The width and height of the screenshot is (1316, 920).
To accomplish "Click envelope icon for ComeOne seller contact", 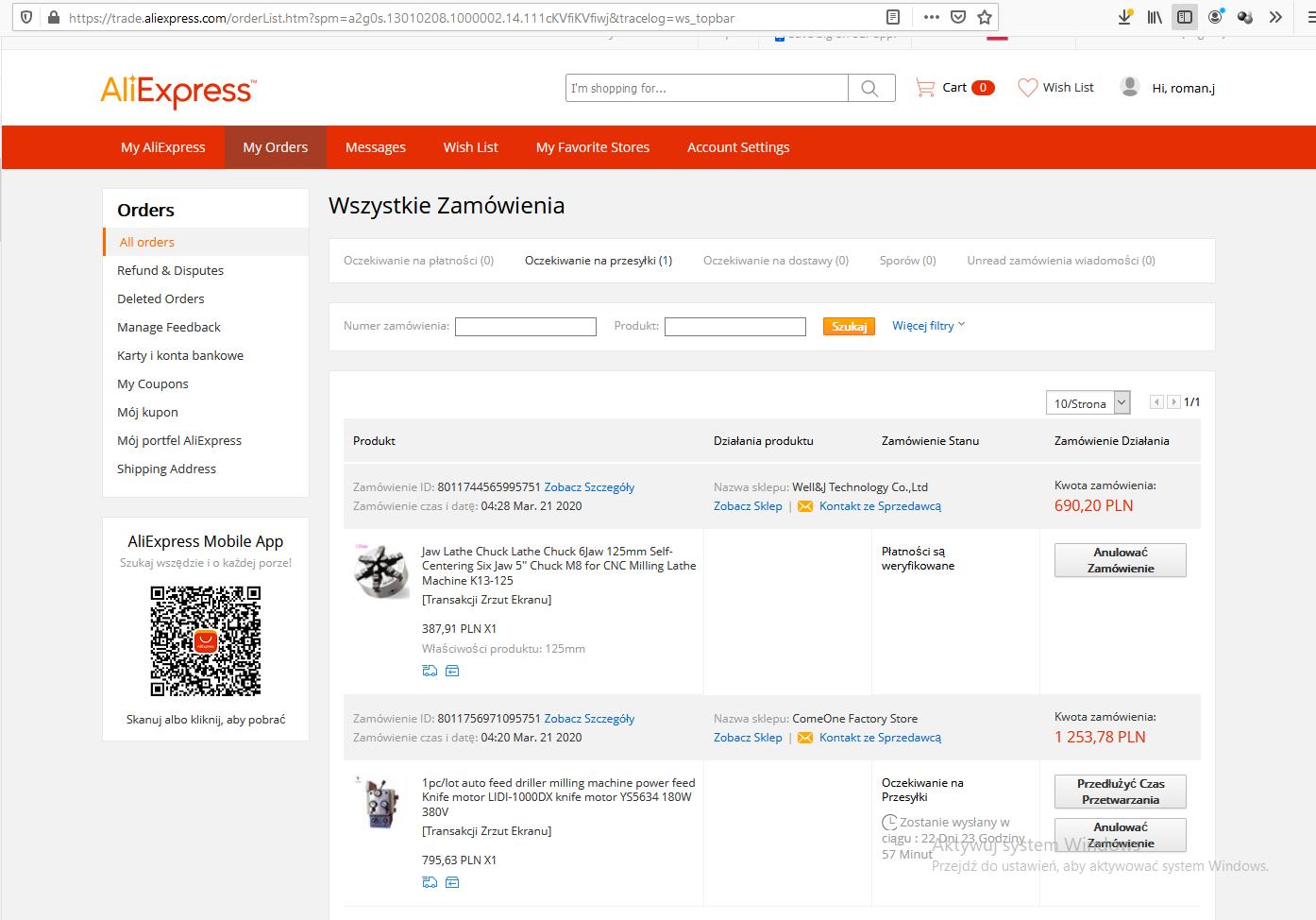I will (x=805, y=738).
